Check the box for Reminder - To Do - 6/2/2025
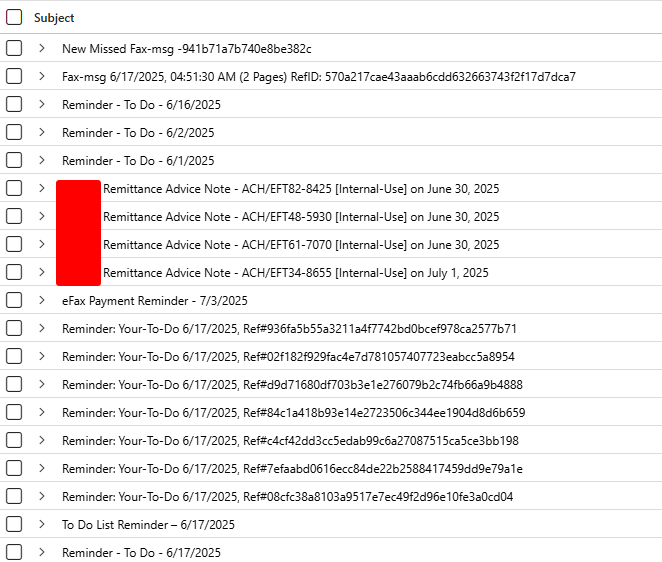Screen dimensions: 662x562 click(x=14, y=132)
